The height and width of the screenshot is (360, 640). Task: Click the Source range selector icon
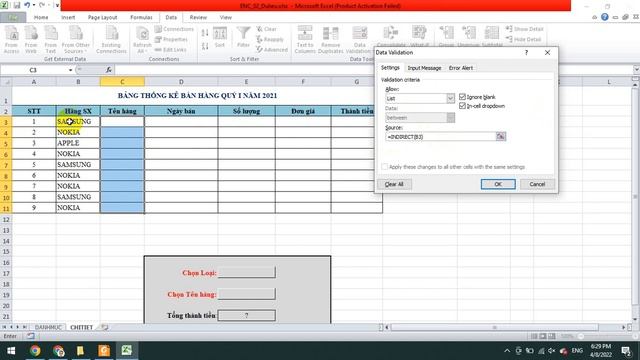[501, 137]
